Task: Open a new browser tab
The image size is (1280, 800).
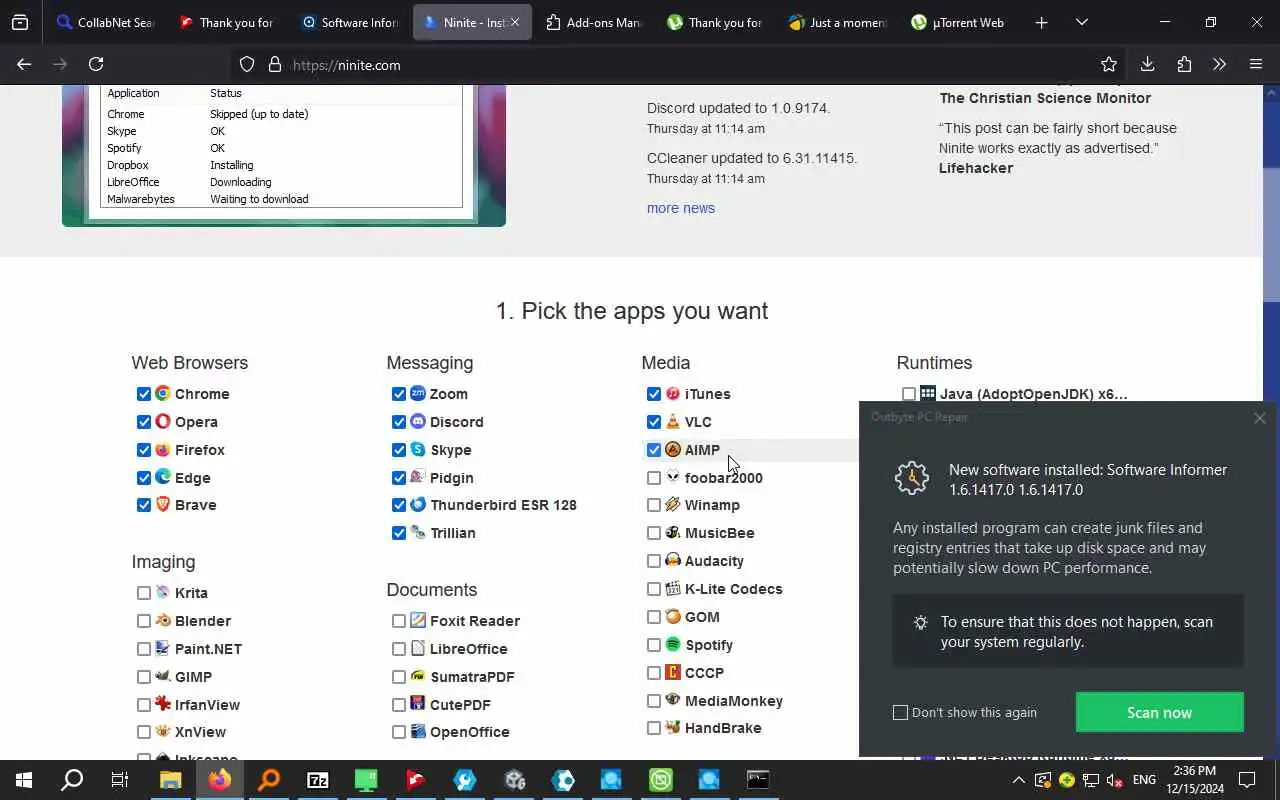Action: pos(1041,22)
